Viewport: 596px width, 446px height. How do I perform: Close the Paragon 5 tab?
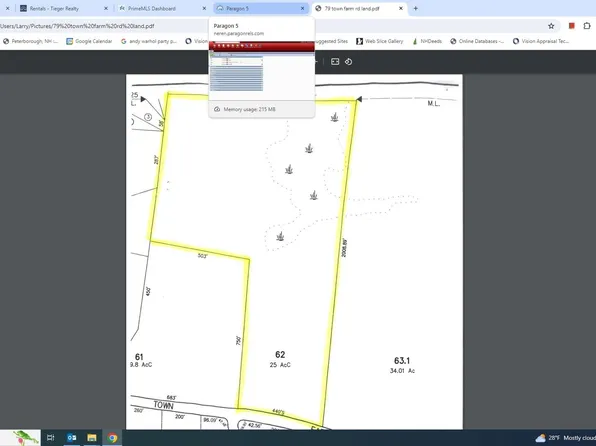[303, 8]
